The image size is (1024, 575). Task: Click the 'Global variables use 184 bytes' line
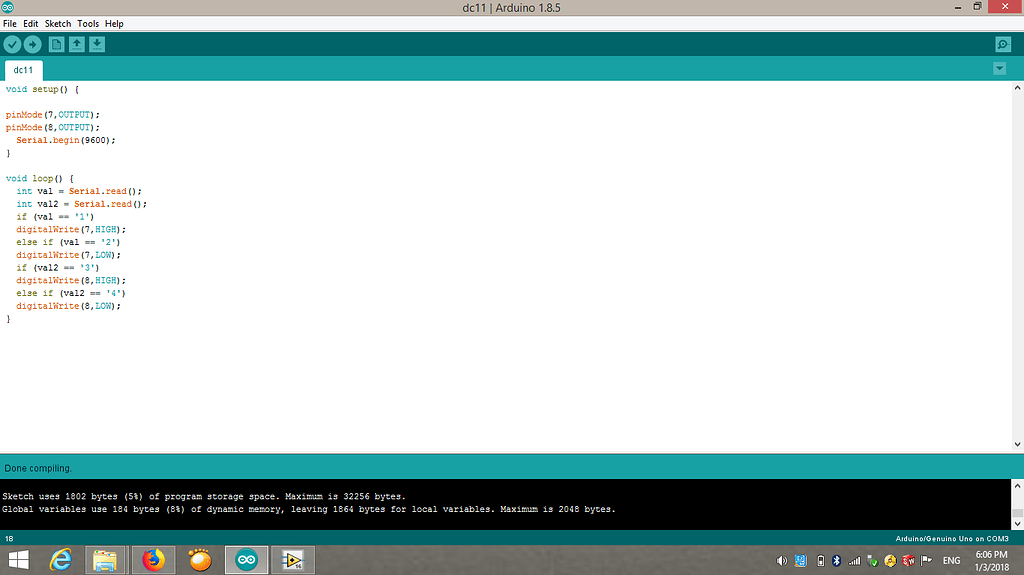(x=309, y=509)
